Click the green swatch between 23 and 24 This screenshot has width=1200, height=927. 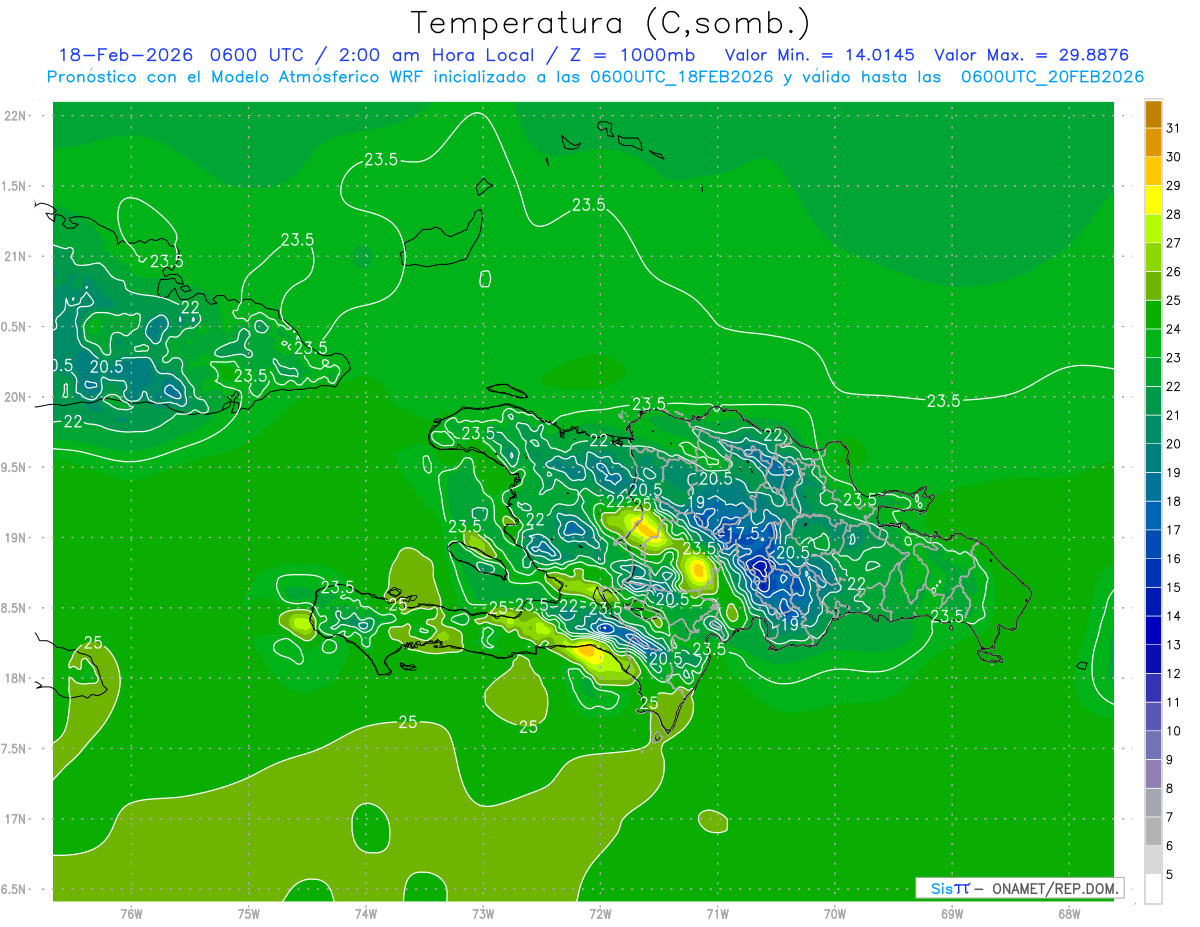pyautogui.click(x=1153, y=344)
